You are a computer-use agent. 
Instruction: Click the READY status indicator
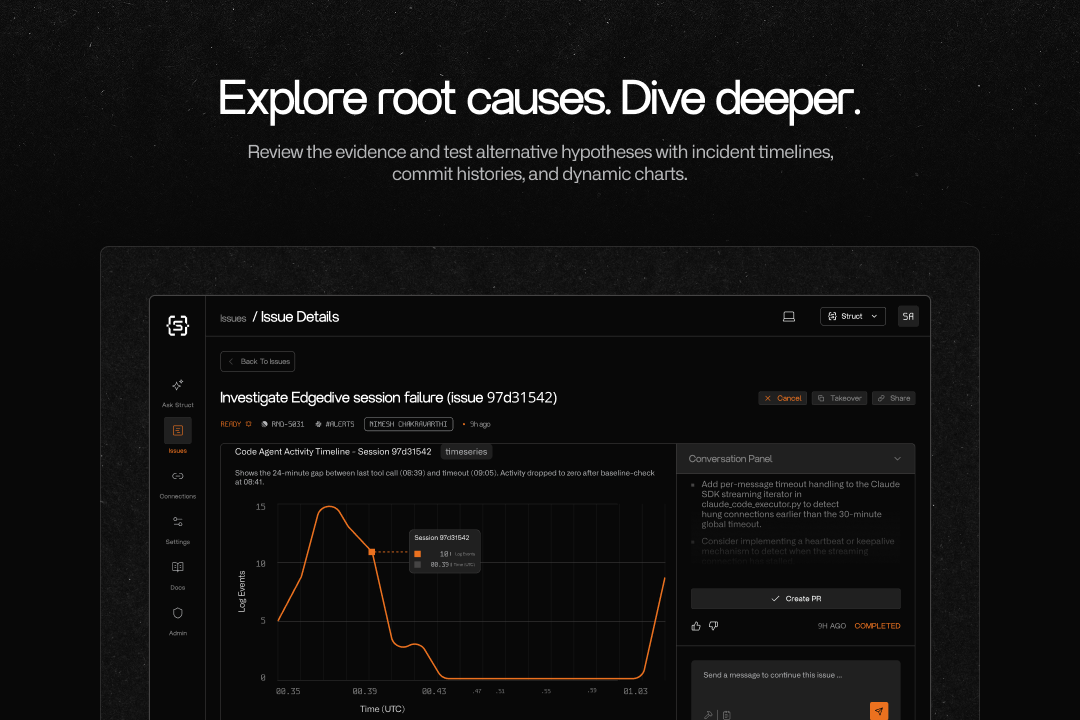coord(236,424)
